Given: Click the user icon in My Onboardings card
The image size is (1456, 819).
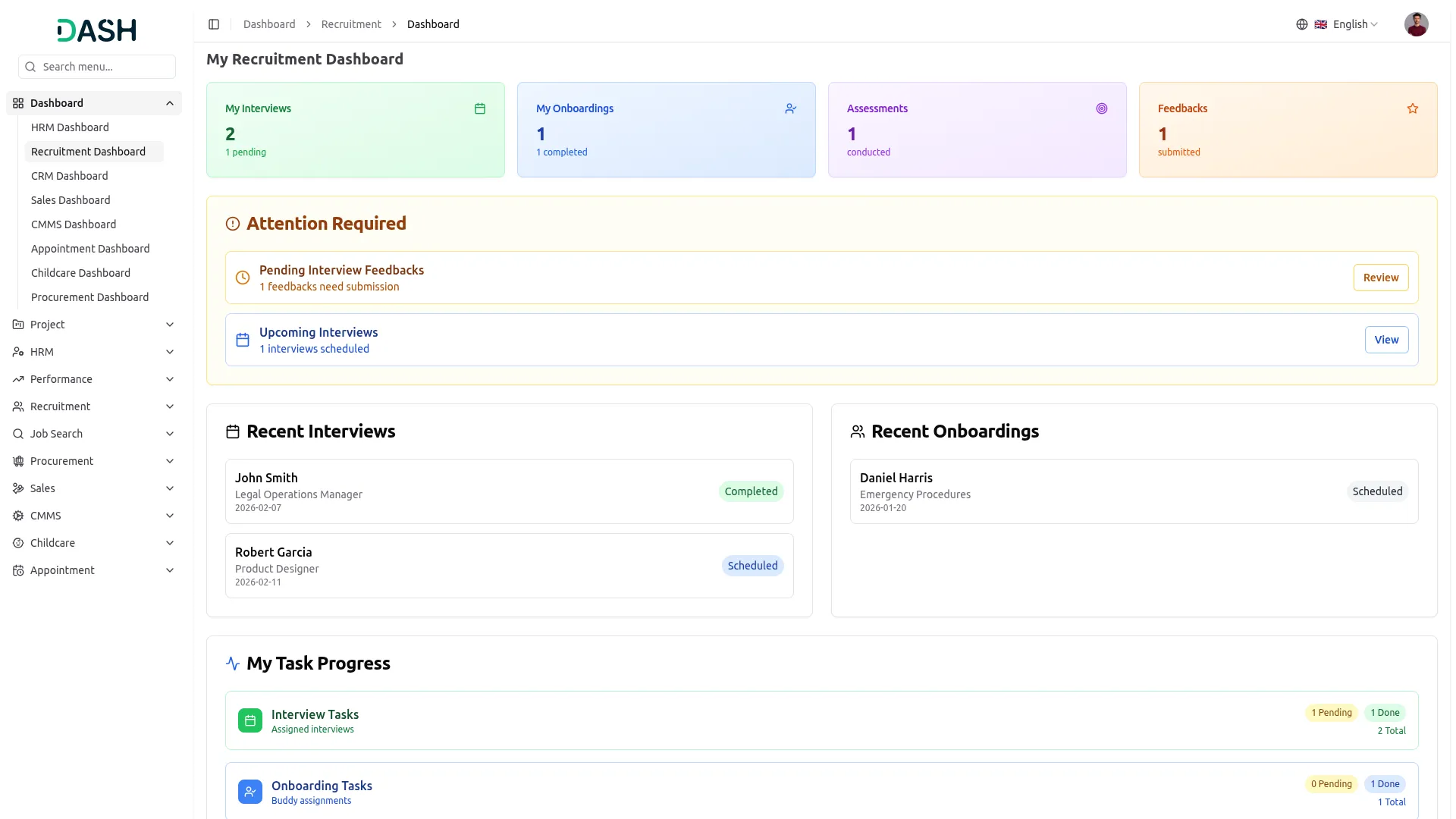Looking at the screenshot, I should (790, 108).
